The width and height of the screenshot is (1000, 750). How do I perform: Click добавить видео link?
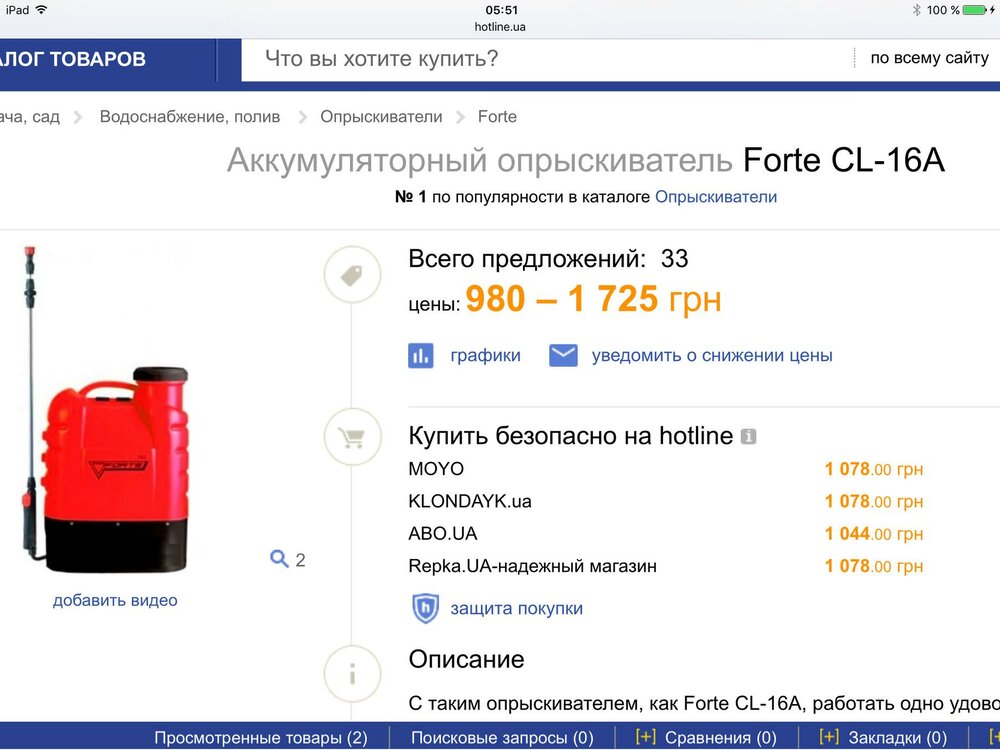[x=115, y=600]
